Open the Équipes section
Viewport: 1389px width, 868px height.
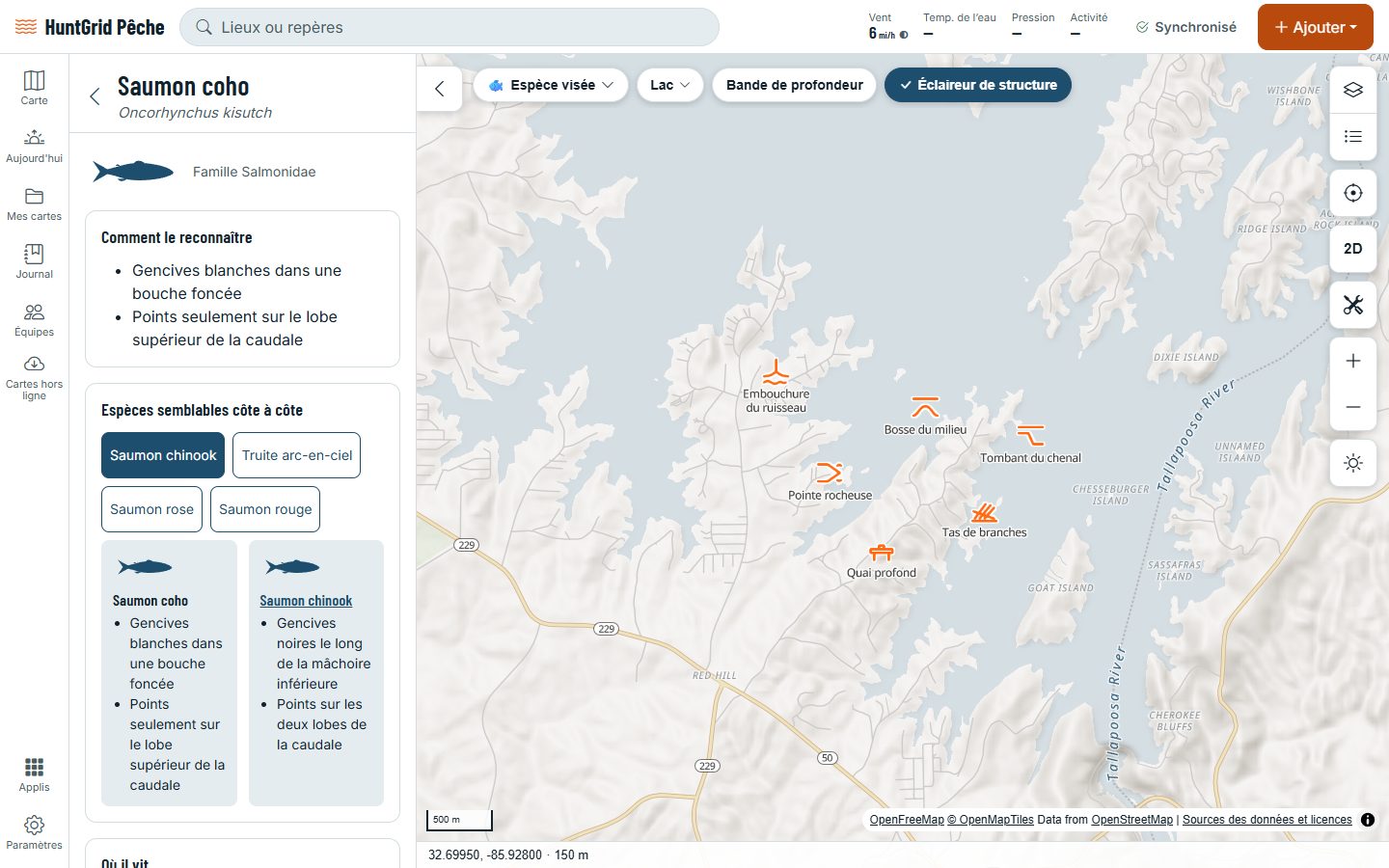click(34, 319)
